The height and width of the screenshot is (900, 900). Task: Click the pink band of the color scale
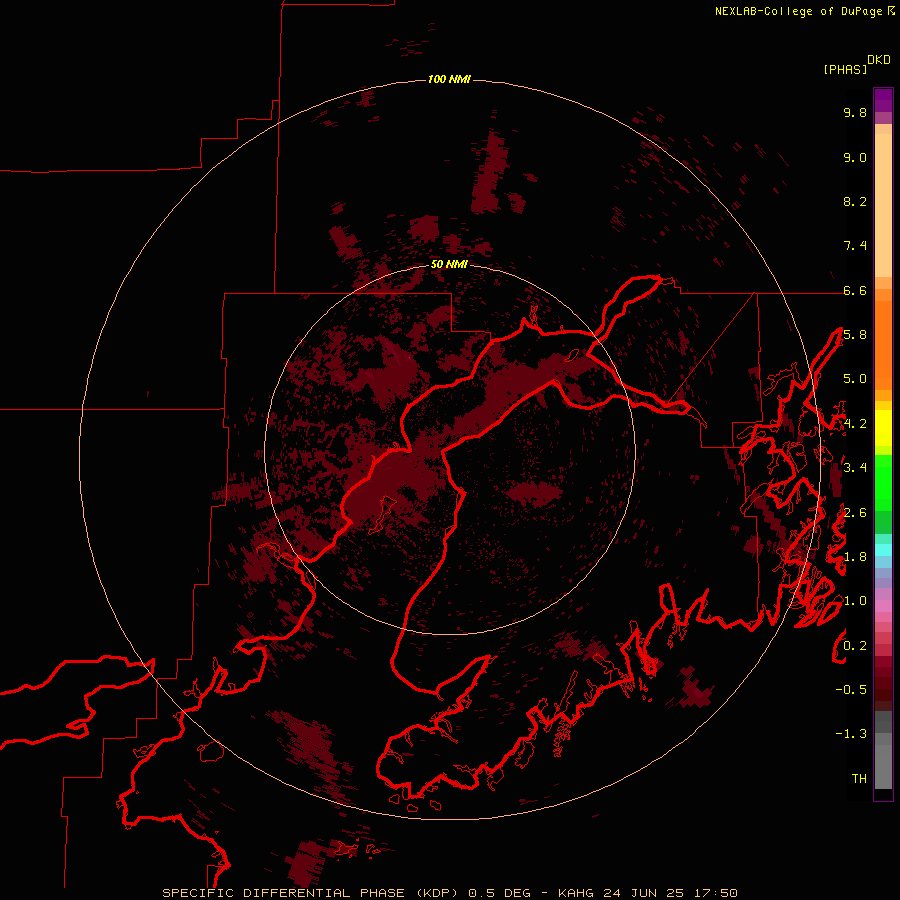(x=883, y=606)
